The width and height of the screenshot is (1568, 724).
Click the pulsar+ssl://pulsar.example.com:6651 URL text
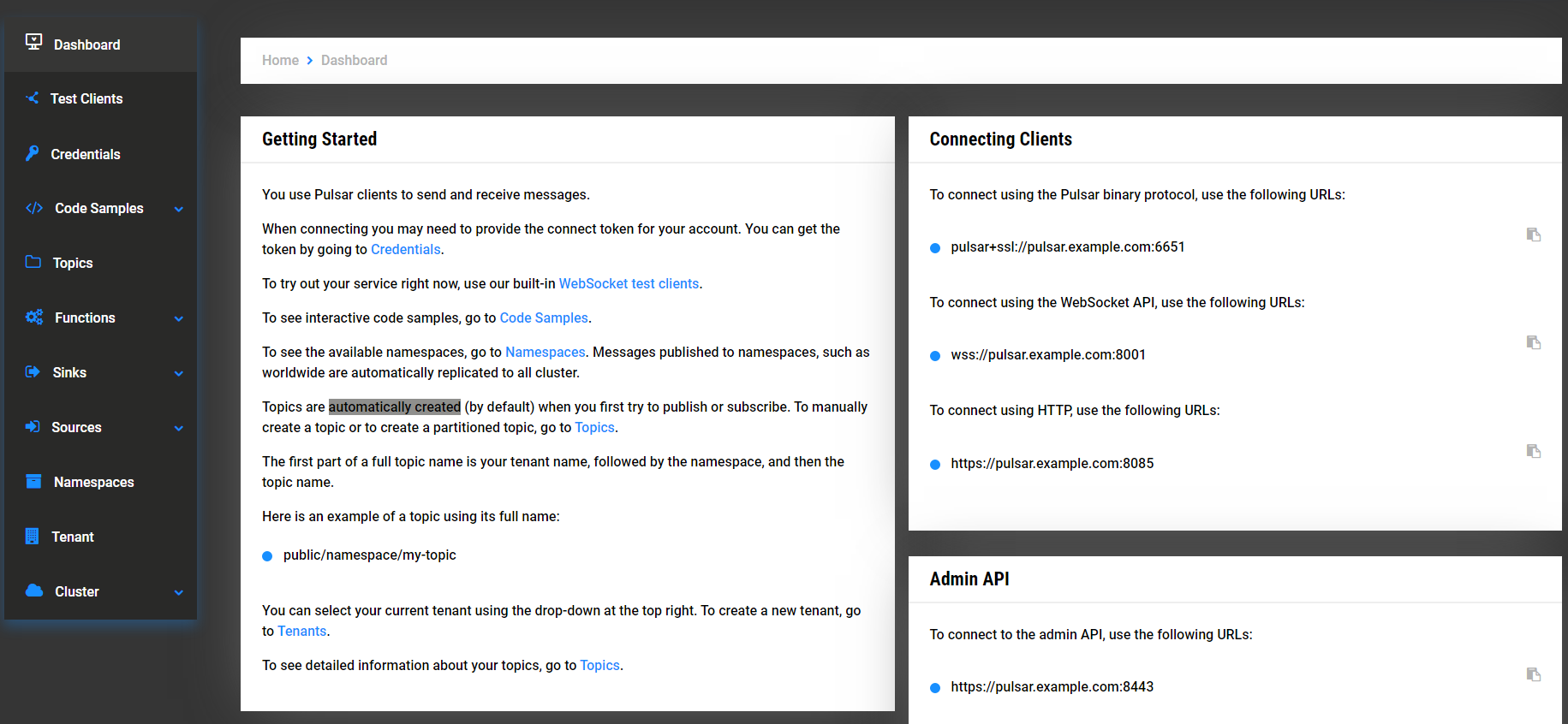pyautogui.click(x=1068, y=246)
